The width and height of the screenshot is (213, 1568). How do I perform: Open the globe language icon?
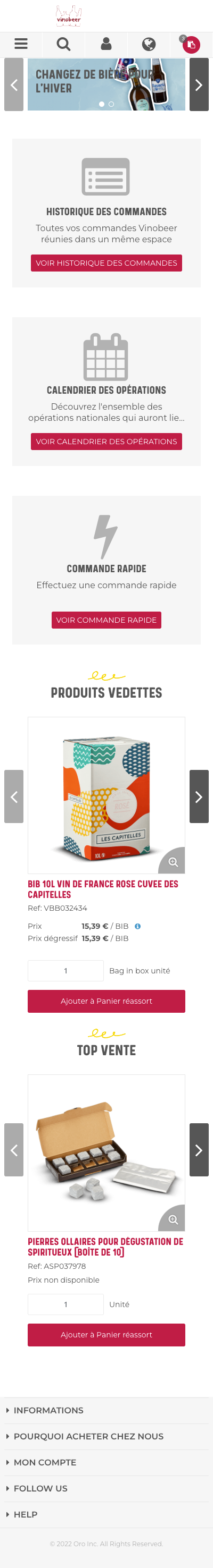pos(149,45)
